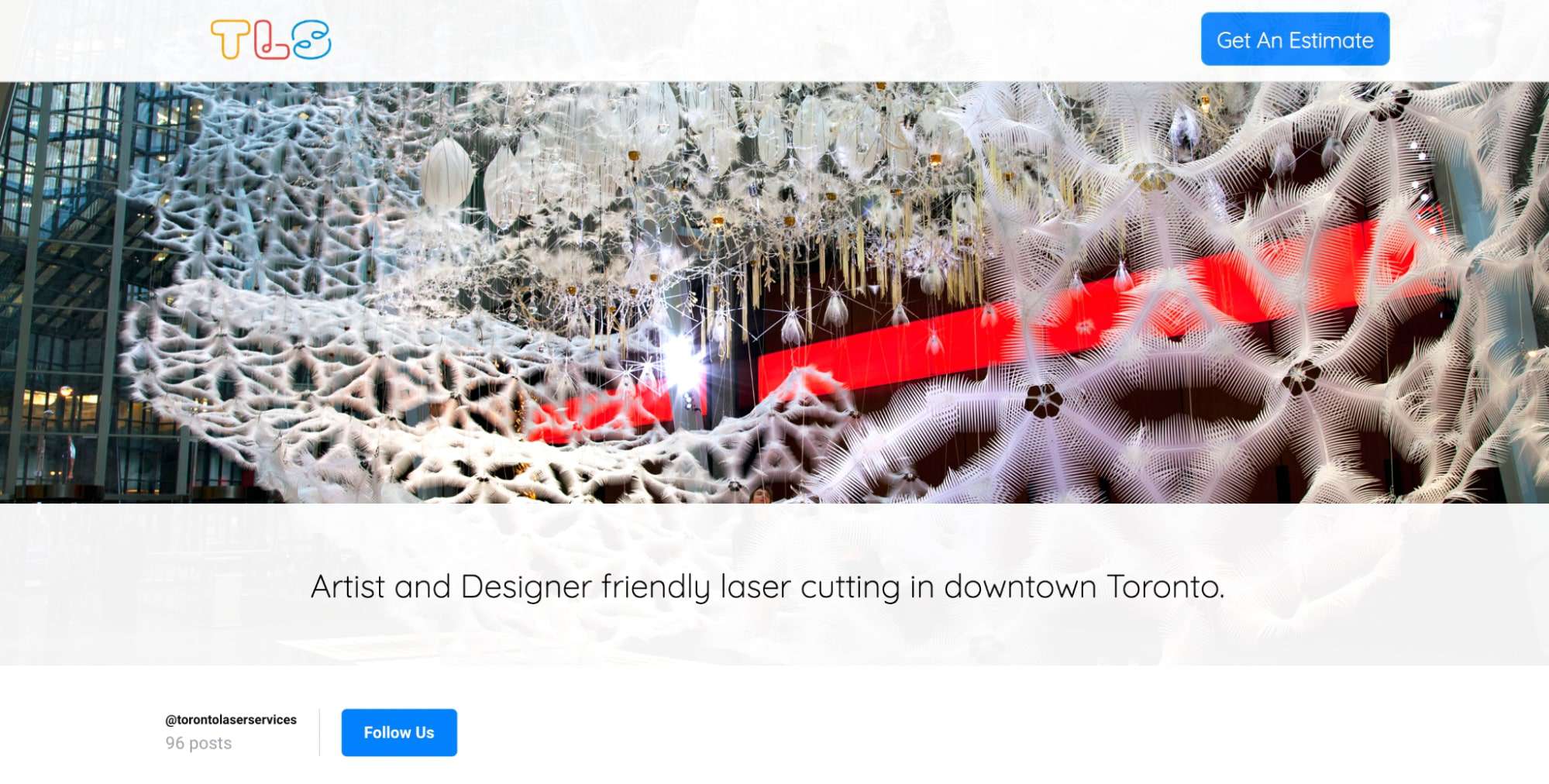This screenshot has height=784, width=1549.
Task: Click the words laser cutting in the tagline
Action: pos(810,587)
